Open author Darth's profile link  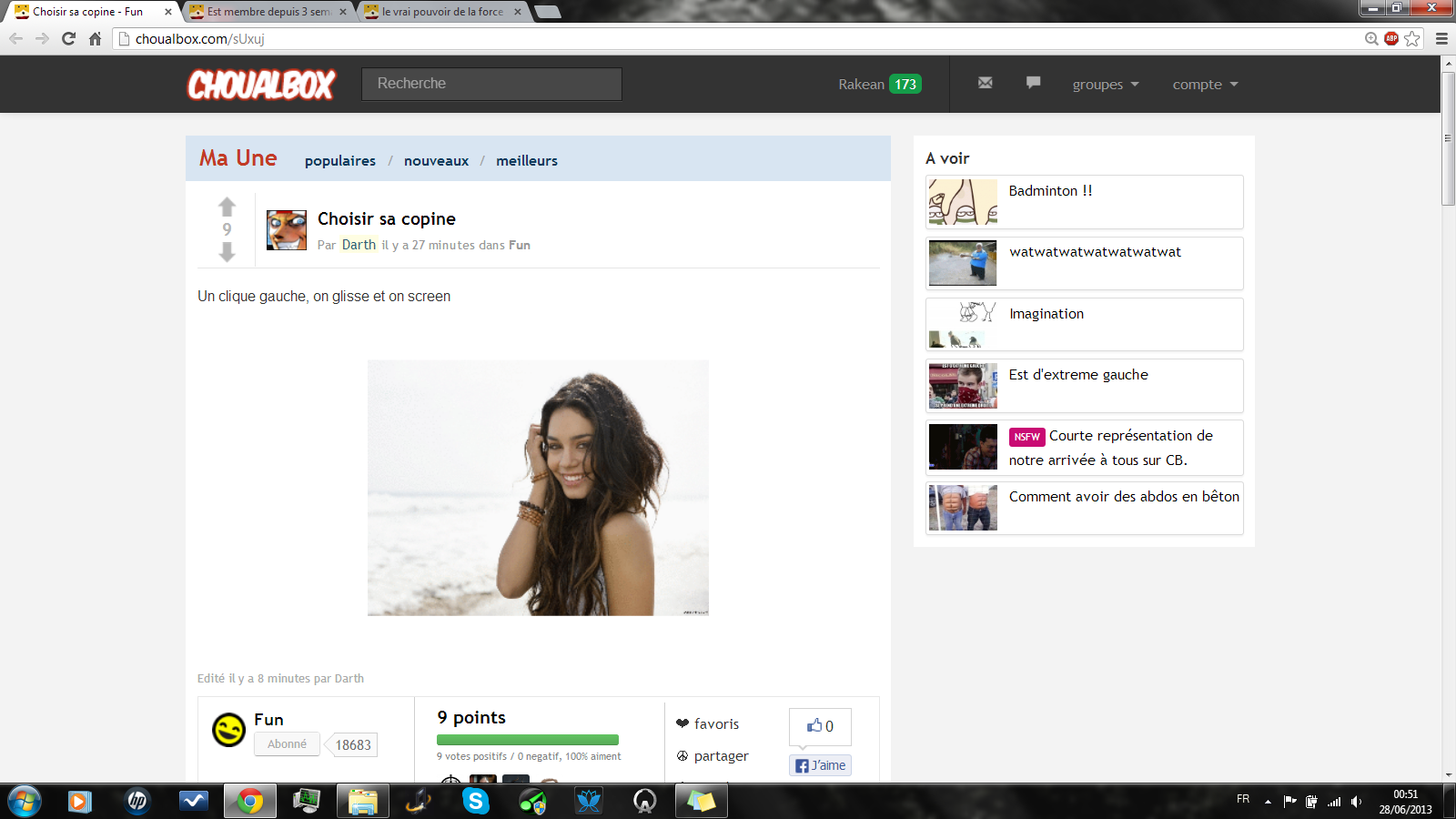[x=359, y=245]
